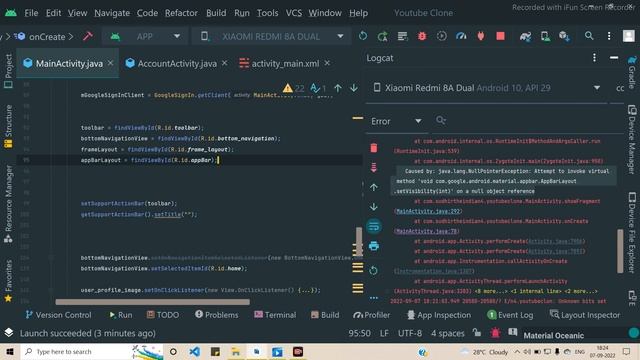Open the Project tool window
The image size is (640, 360).
(8, 71)
